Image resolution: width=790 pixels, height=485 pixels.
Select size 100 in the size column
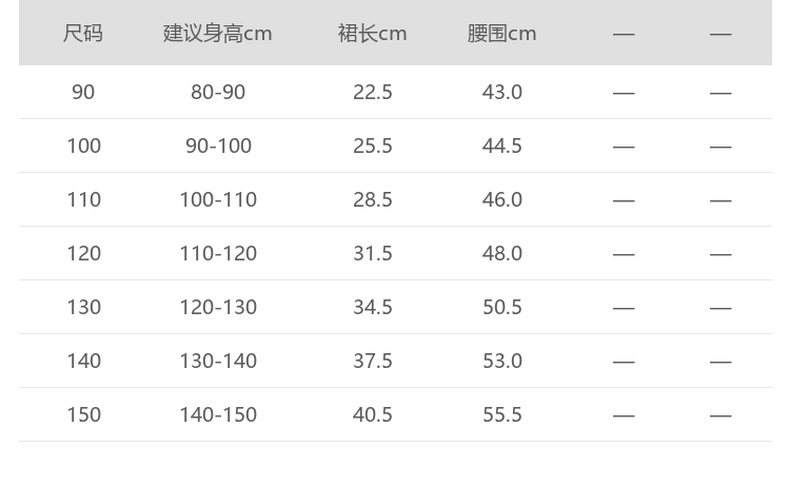[x=84, y=146]
